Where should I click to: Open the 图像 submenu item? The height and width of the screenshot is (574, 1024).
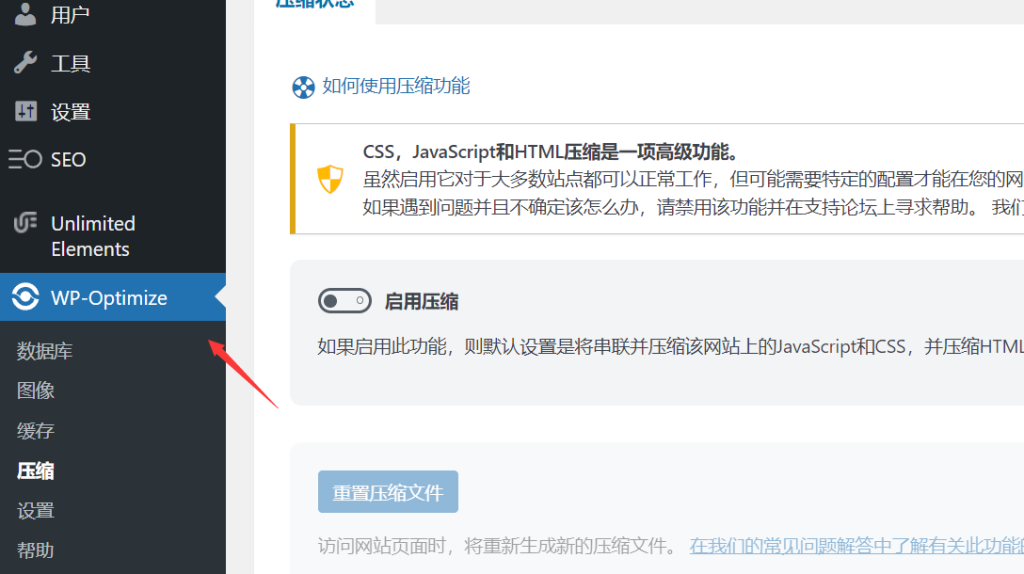pos(35,391)
